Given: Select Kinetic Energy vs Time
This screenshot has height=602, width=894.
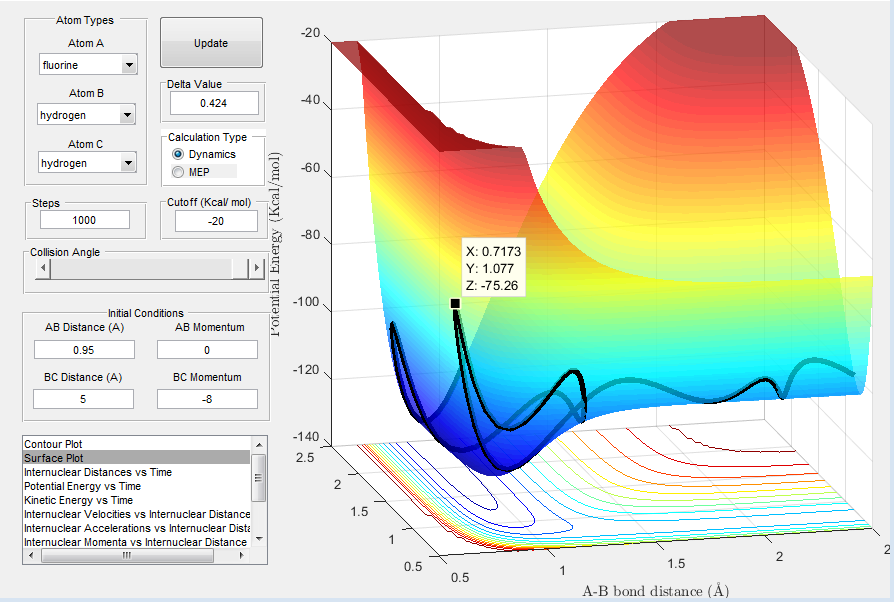Looking at the screenshot, I should click(x=137, y=500).
